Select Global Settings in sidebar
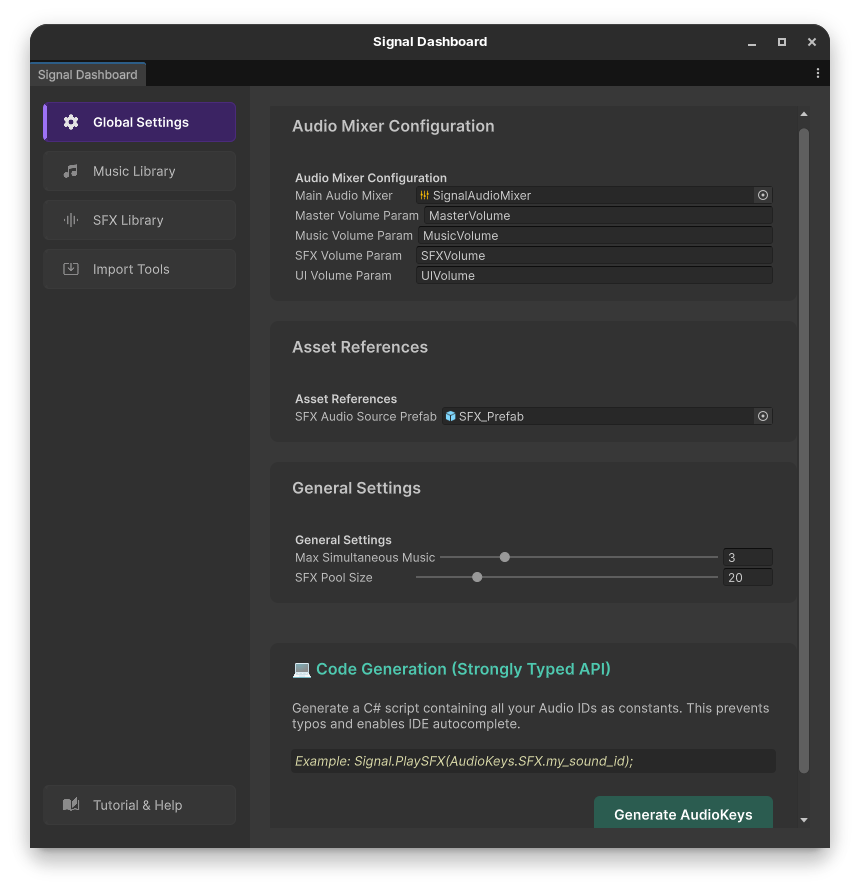The width and height of the screenshot is (860, 889). [x=139, y=122]
